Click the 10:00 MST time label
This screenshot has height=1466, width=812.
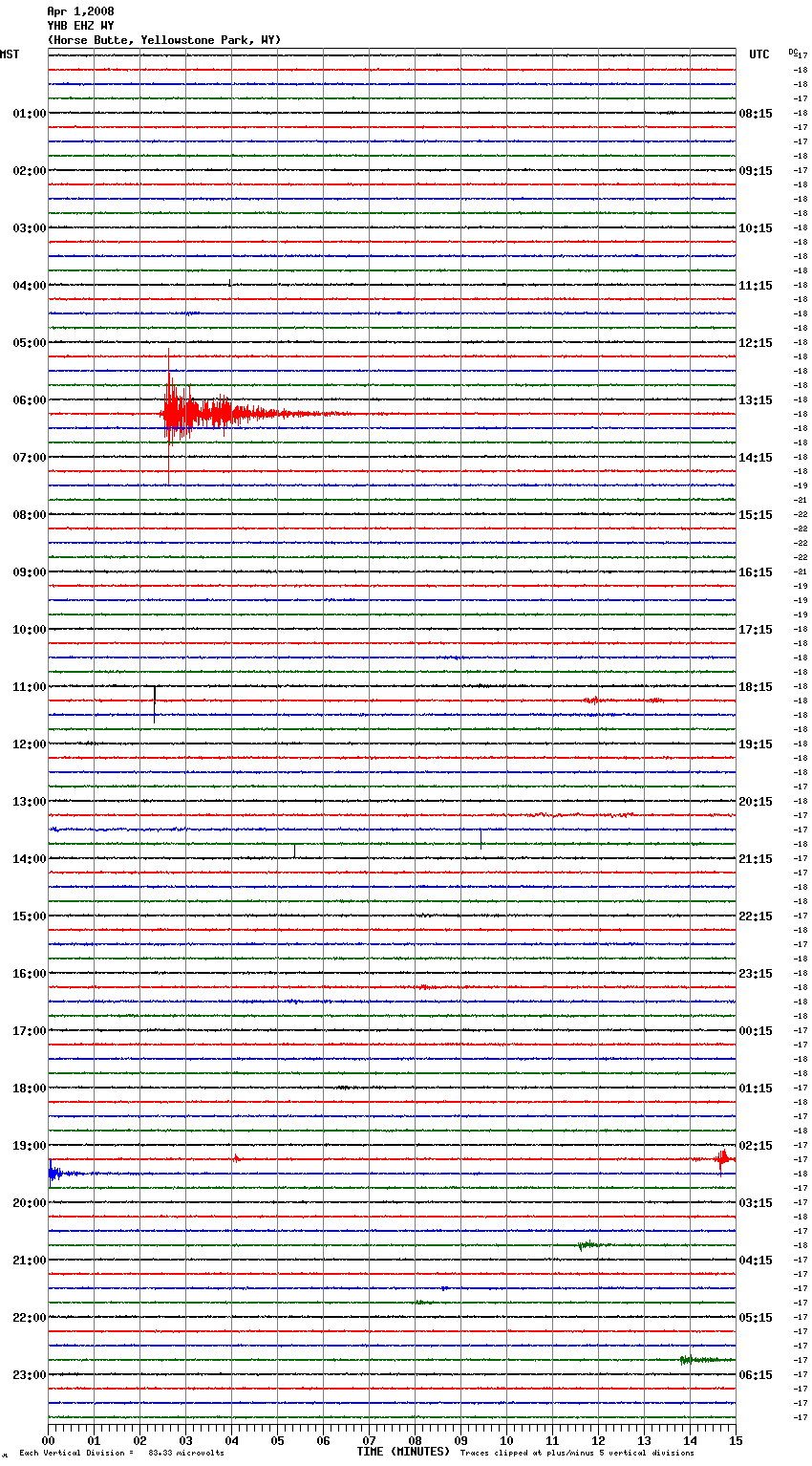30,630
